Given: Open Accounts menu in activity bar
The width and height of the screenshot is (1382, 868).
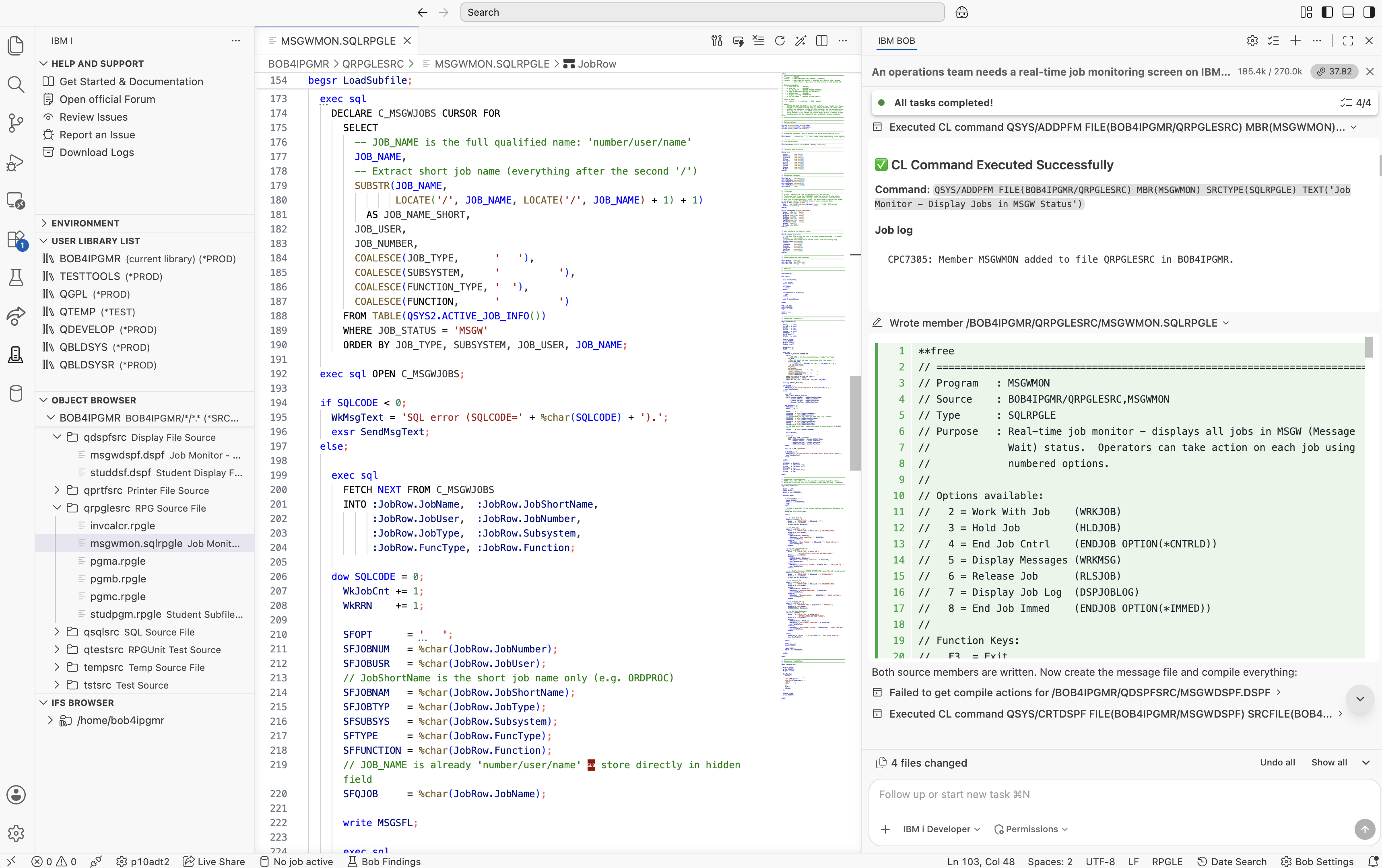Looking at the screenshot, I should (x=16, y=794).
